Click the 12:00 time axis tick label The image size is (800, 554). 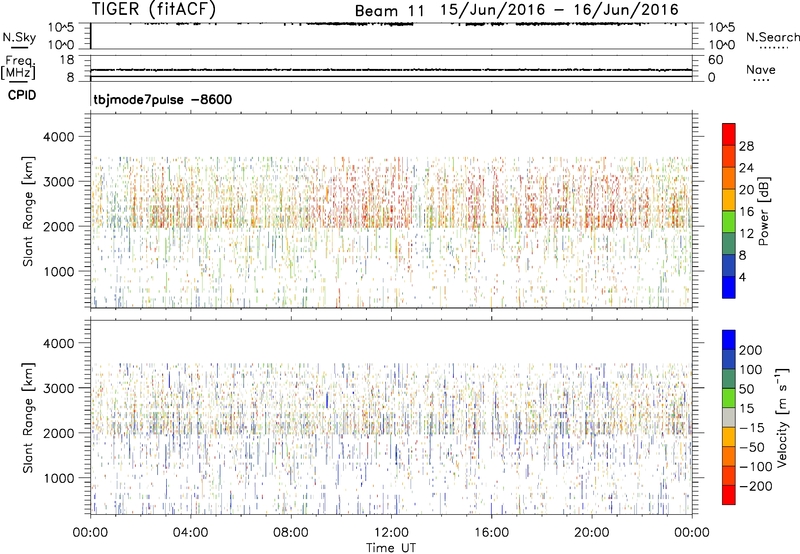pyautogui.click(x=391, y=533)
